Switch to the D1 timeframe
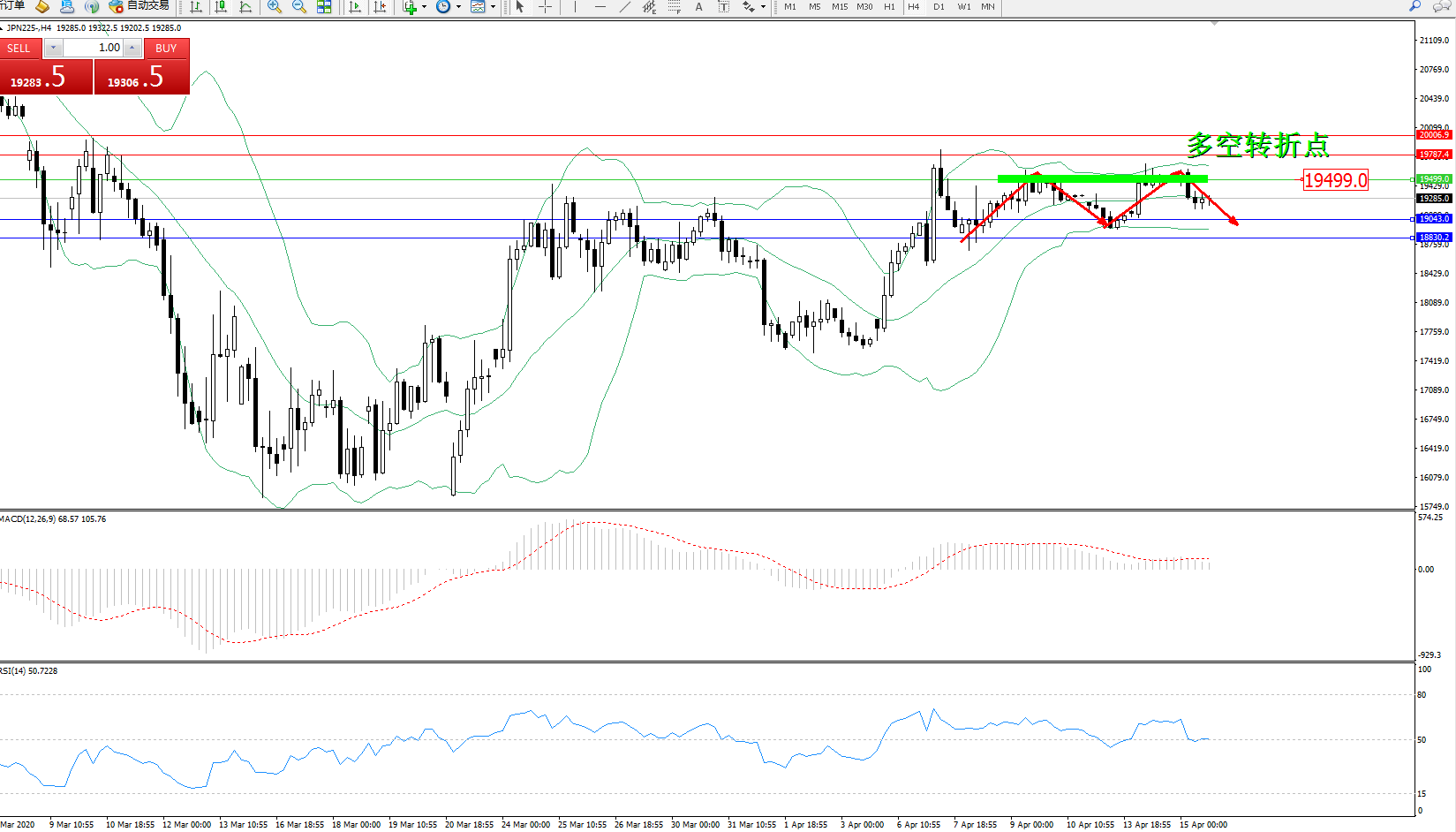 pyautogui.click(x=939, y=7)
